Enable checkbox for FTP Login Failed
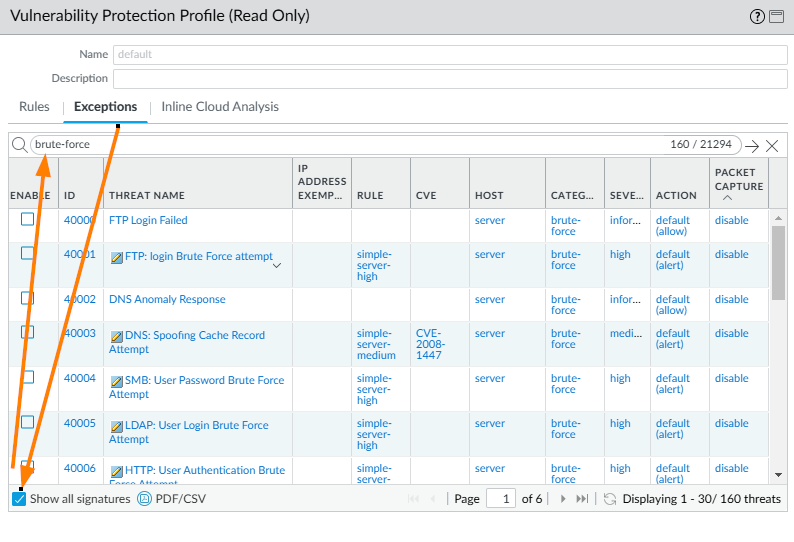794x542 pixels. (28, 219)
